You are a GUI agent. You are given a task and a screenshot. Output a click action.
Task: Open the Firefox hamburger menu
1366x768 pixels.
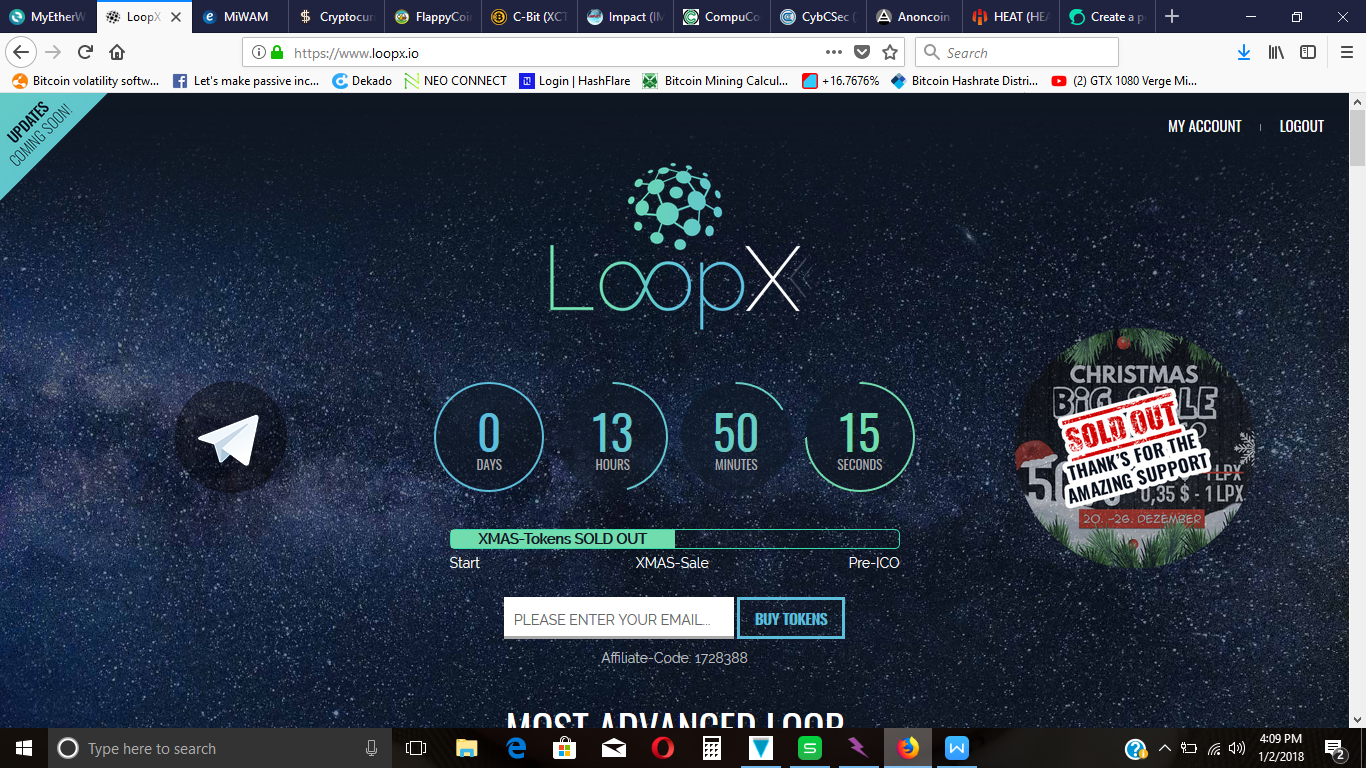(x=1346, y=53)
